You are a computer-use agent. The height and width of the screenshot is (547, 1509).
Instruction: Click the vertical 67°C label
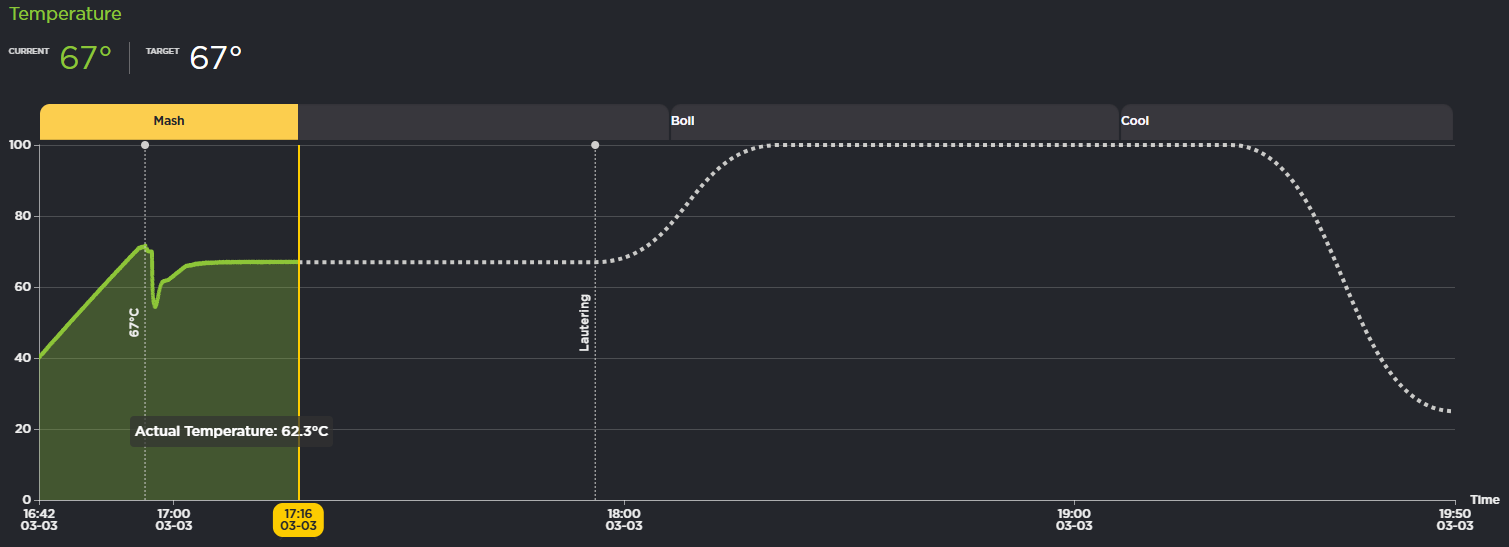(x=134, y=322)
